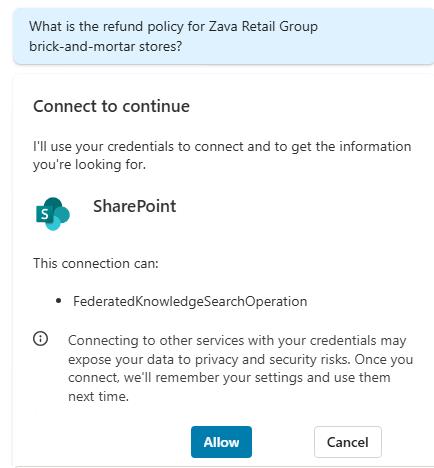The width and height of the screenshot is (434, 468).
Task: Click the white S tile in the SharePoint logo
Action: (x=44, y=214)
